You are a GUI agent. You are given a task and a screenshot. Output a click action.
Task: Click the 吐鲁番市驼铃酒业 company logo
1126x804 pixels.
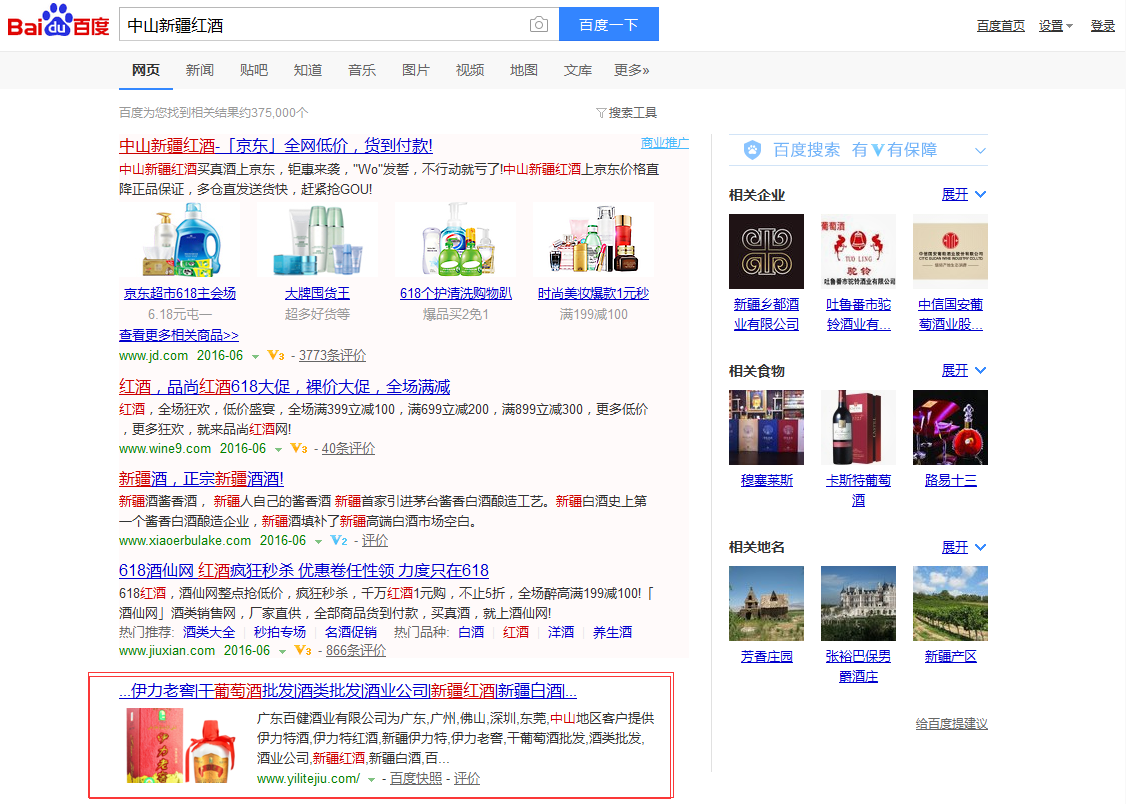pyautogui.click(x=858, y=251)
